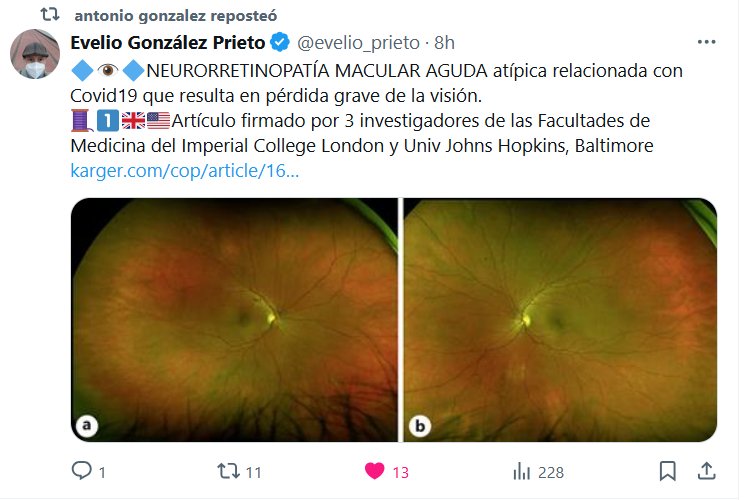Click the view count 228
This screenshot has width=744, height=500.
tap(551, 472)
